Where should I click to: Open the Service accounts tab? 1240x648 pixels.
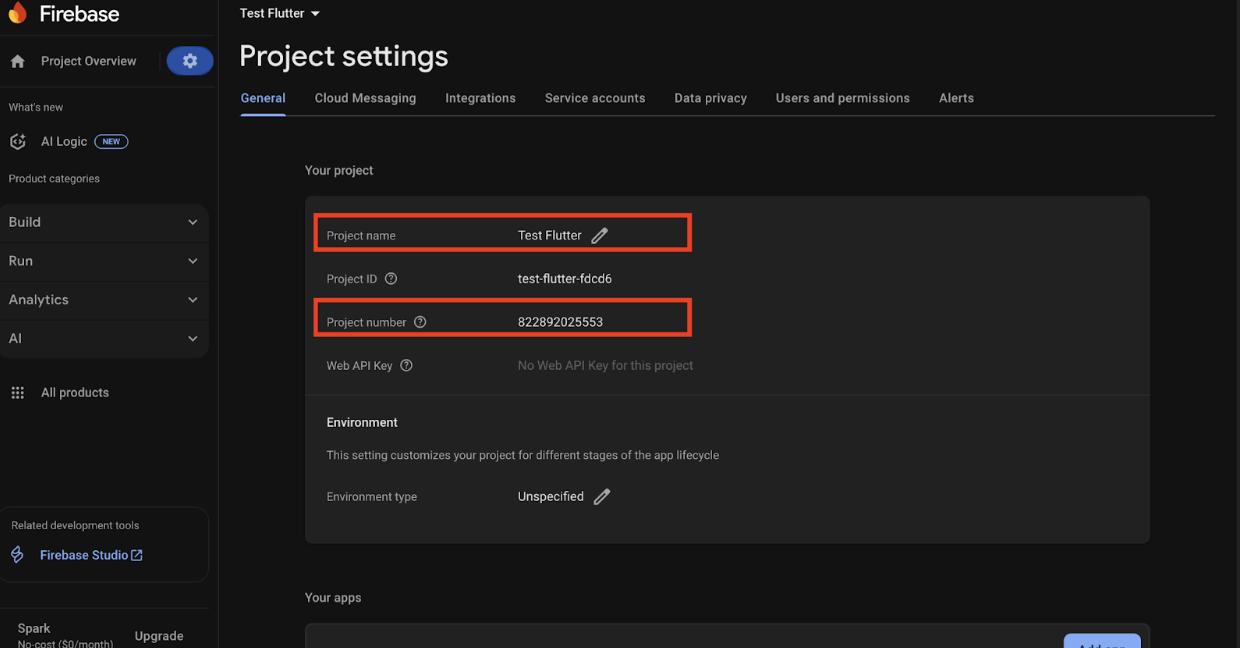coord(595,98)
